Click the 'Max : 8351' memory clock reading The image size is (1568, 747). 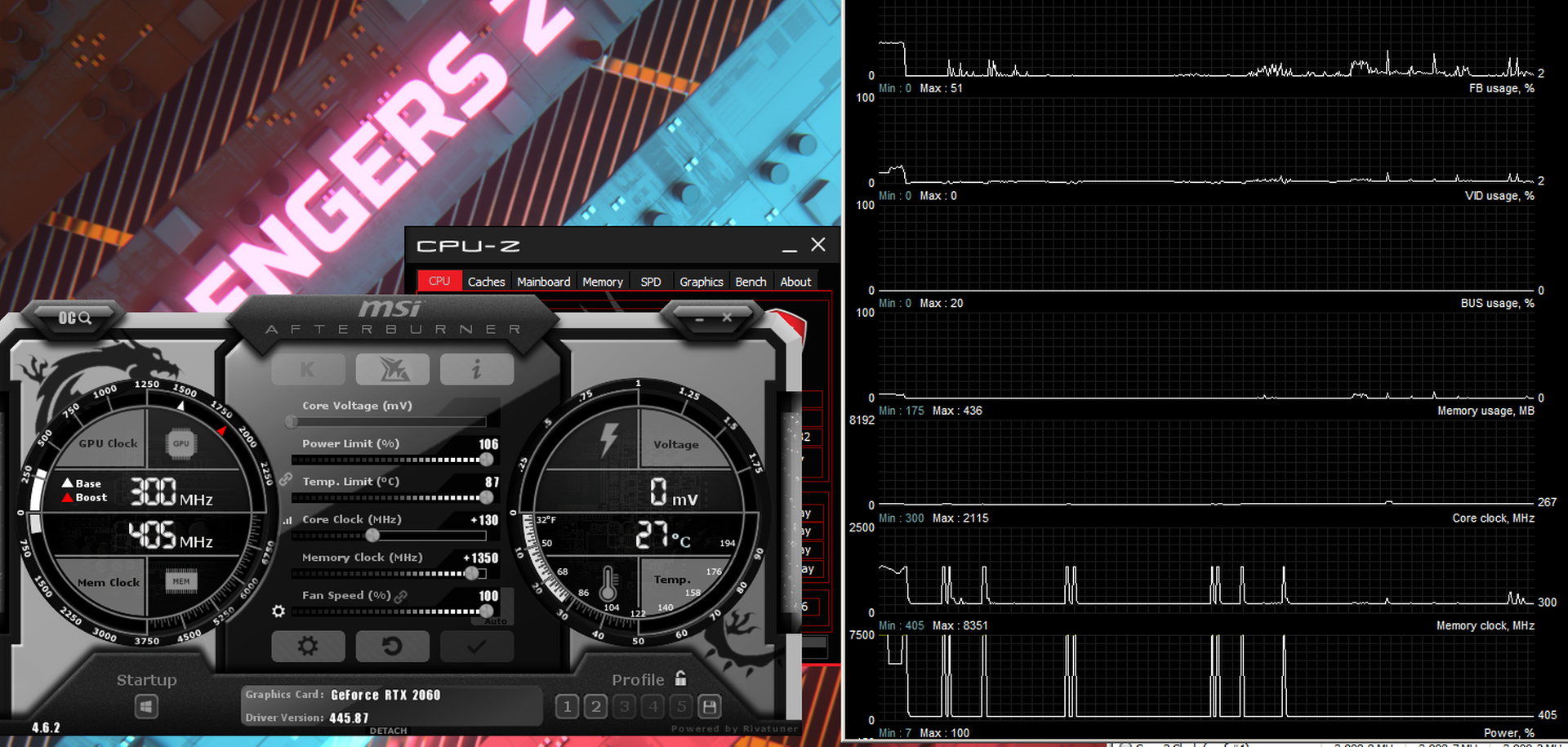960,625
